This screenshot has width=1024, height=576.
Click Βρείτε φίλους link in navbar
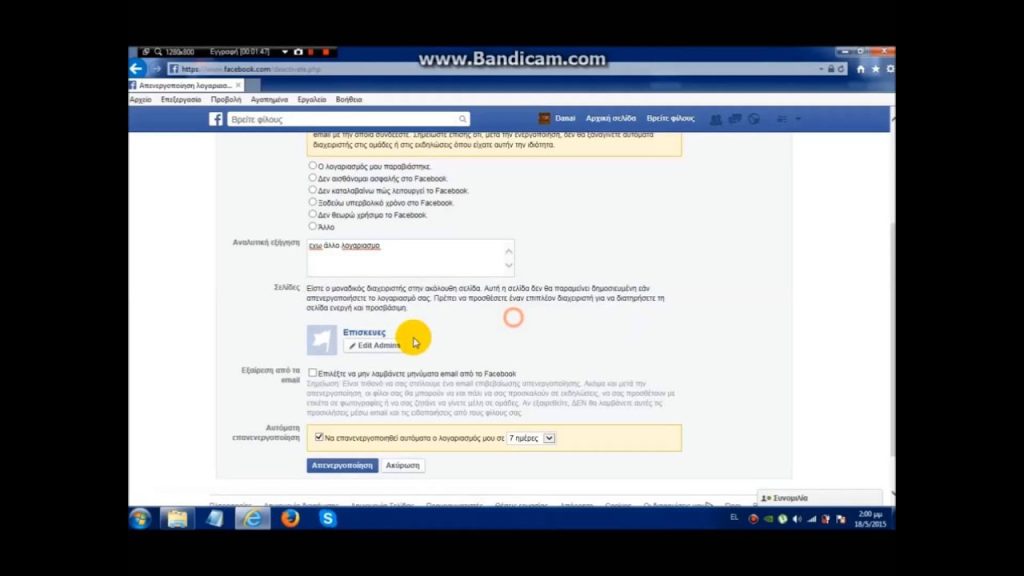pyautogui.click(x=671, y=119)
